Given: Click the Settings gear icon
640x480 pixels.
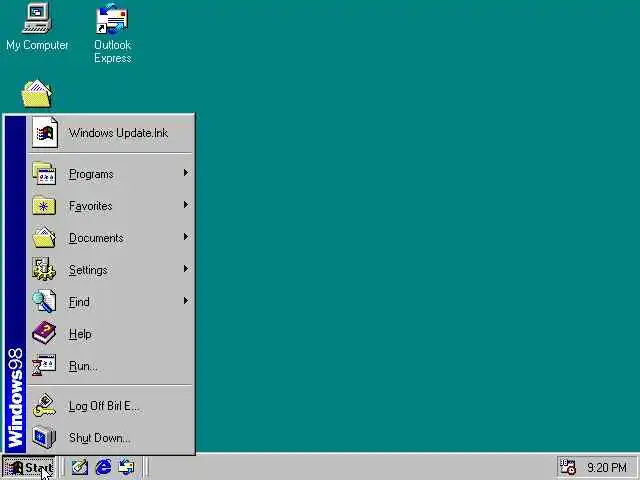Looking at the screenshot, I should click(44, 269).
